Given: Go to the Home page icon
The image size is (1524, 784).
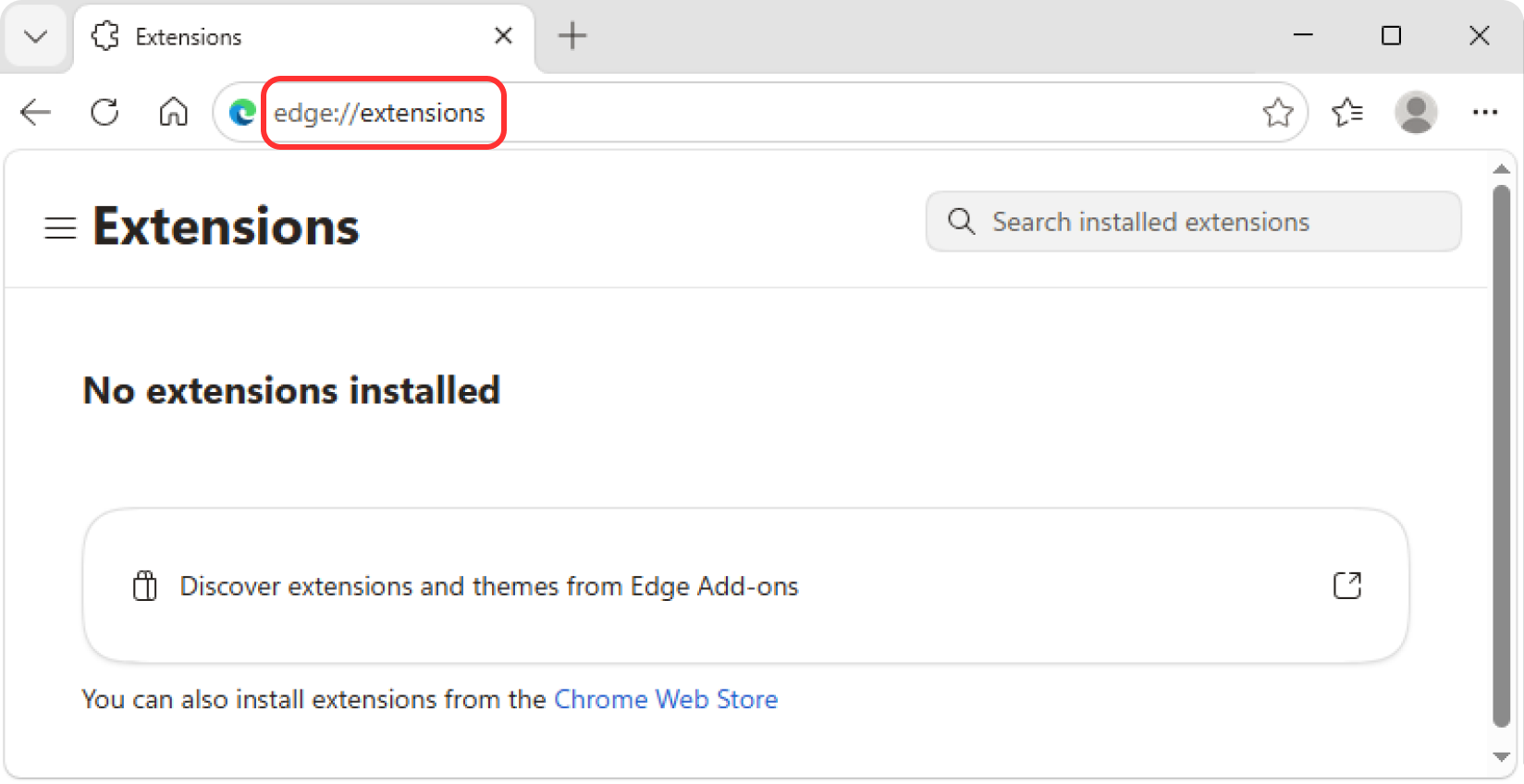Looking at the screenshot, I should click(x=173, y=113).
